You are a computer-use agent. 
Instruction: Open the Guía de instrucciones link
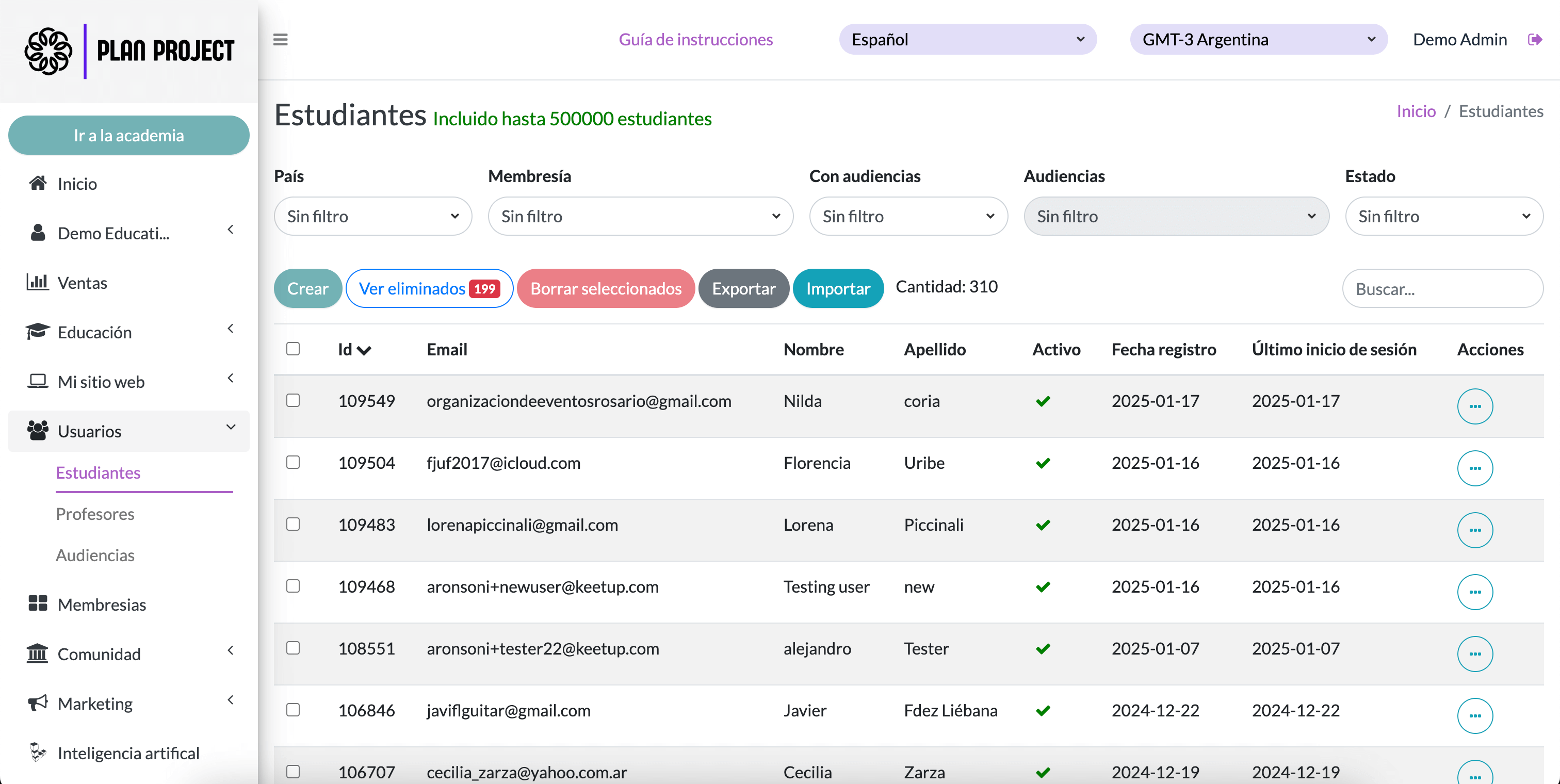695,40
